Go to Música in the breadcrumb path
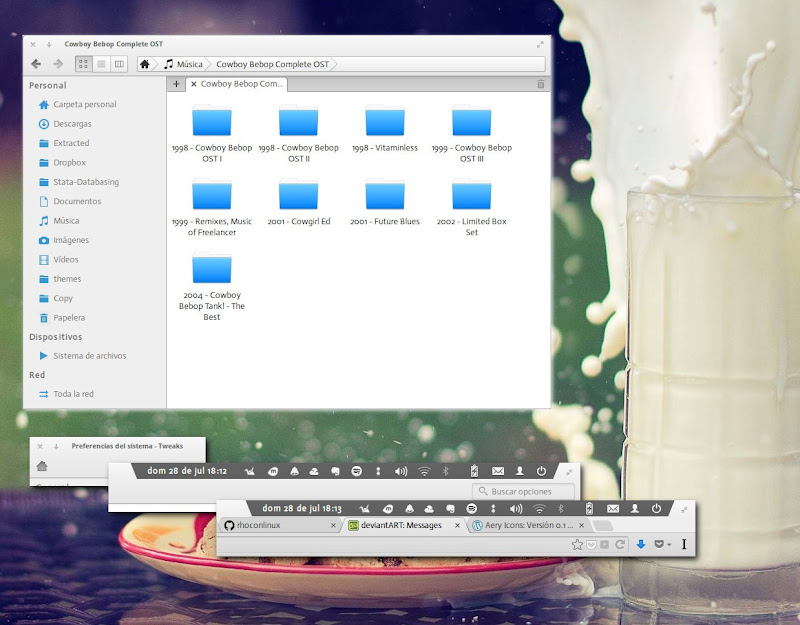 pyautogui.click(x=183, y=64)
